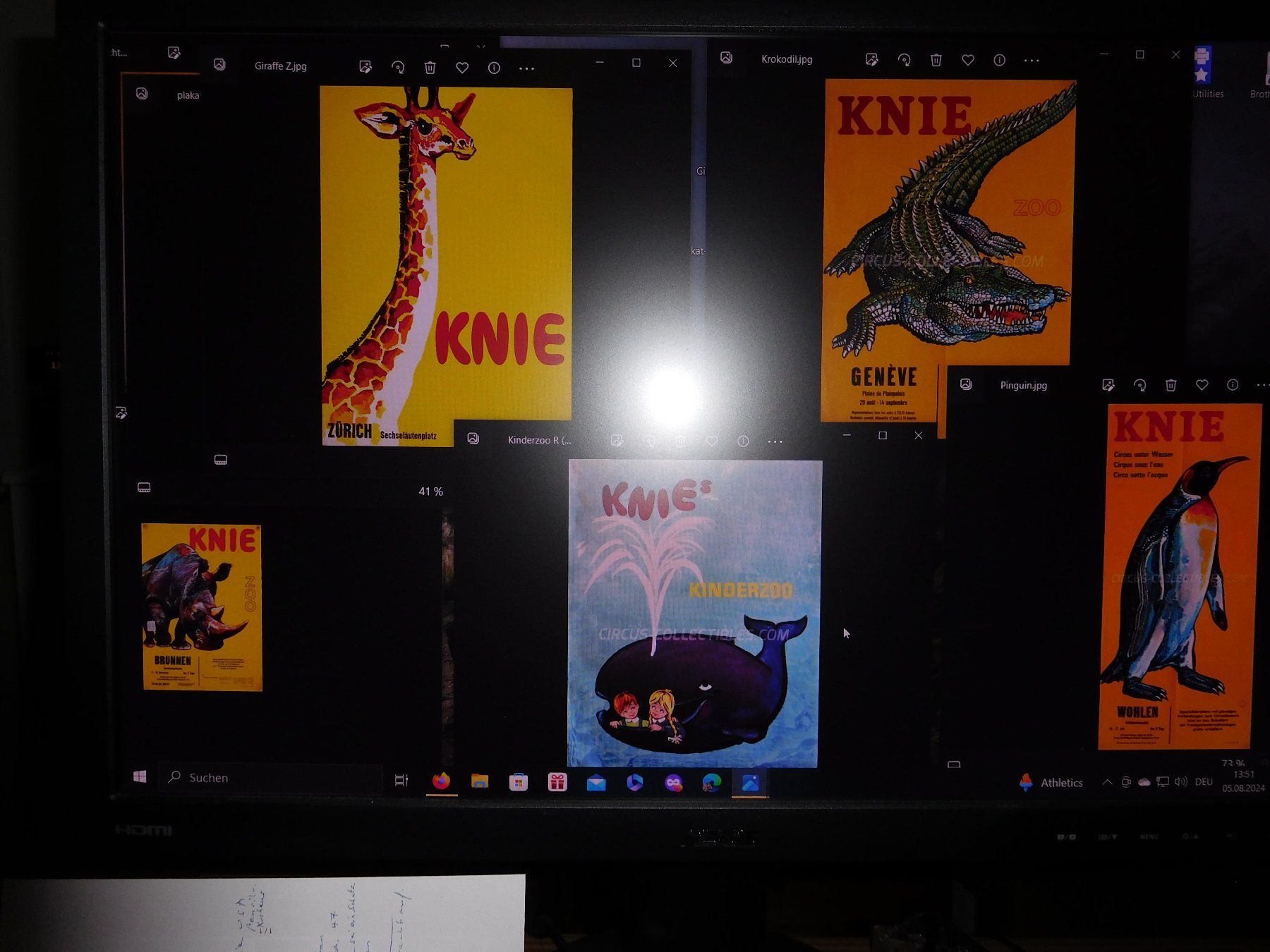This screenshot has width=1270, height=952.
Task: Expand the See more menu in Krokodil.jpg window
Action: pos(1032,61)
